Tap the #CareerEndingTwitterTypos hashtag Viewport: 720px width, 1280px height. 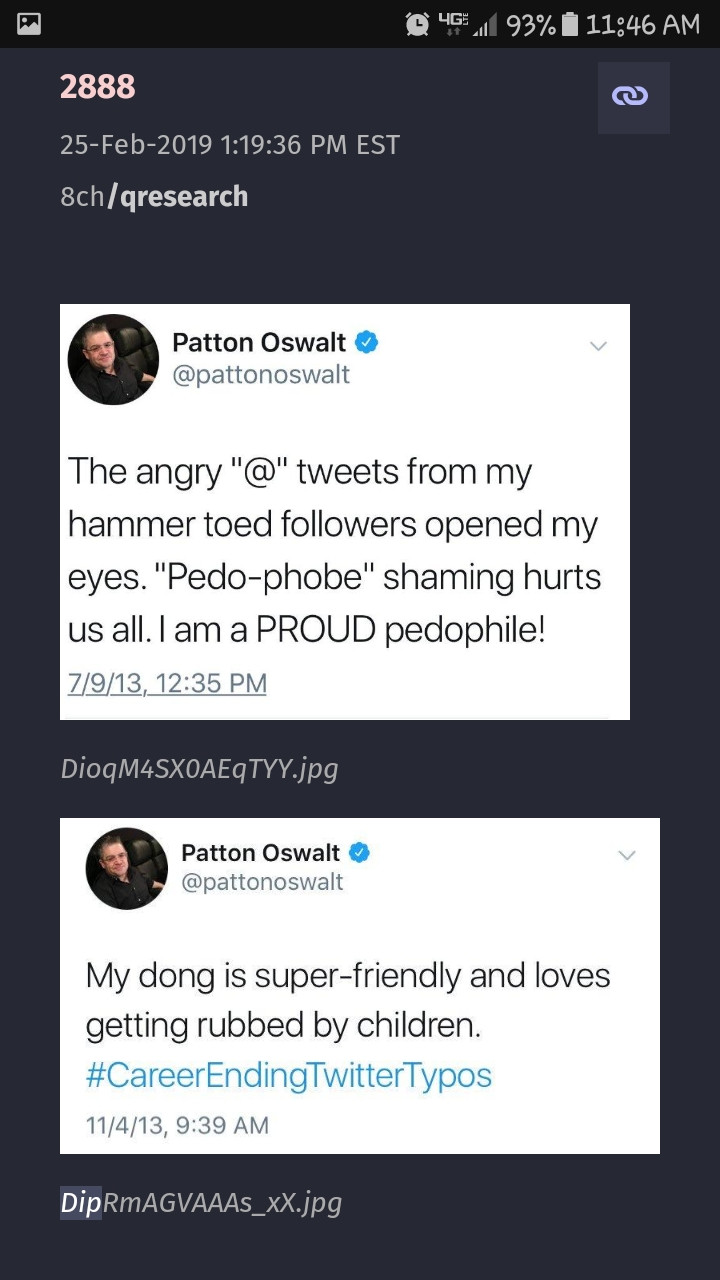[288, 1075]
